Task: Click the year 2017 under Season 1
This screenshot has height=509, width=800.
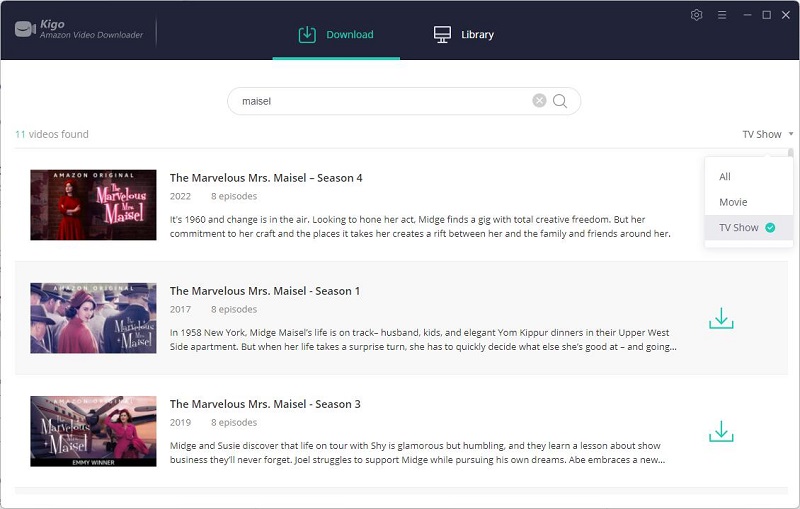Action: [180, 310]
